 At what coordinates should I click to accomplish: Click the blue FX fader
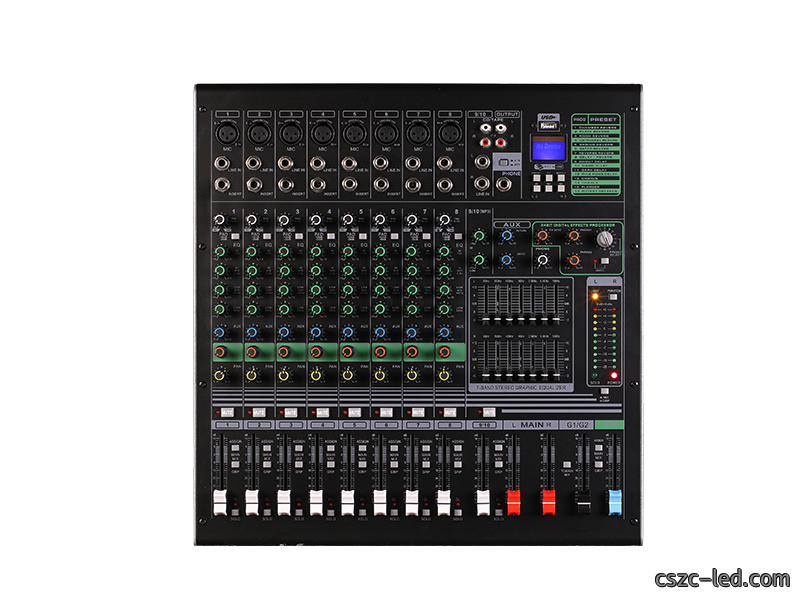(x=615, y=503)
